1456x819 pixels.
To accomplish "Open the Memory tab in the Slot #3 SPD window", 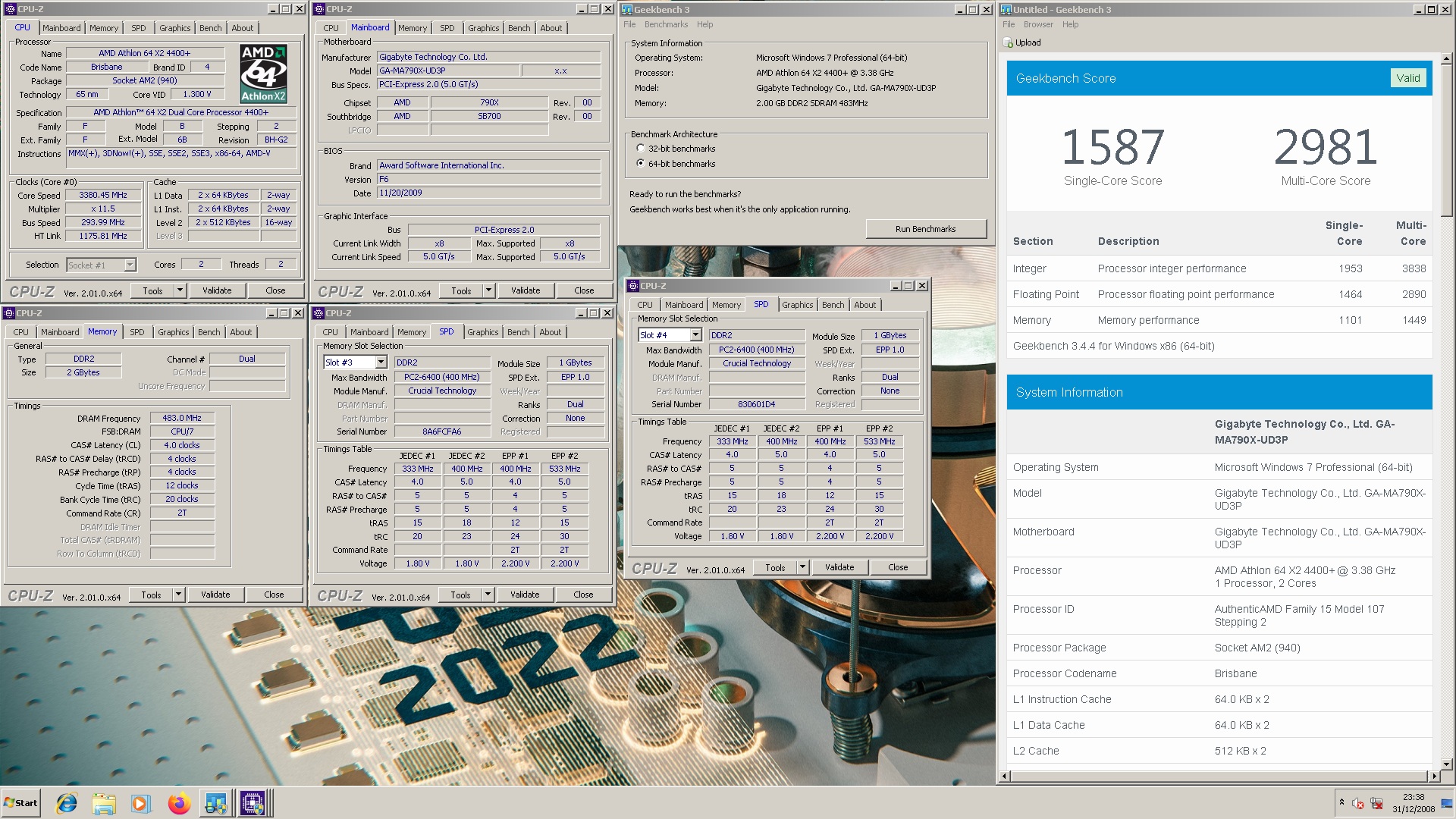I will point(412,332).
